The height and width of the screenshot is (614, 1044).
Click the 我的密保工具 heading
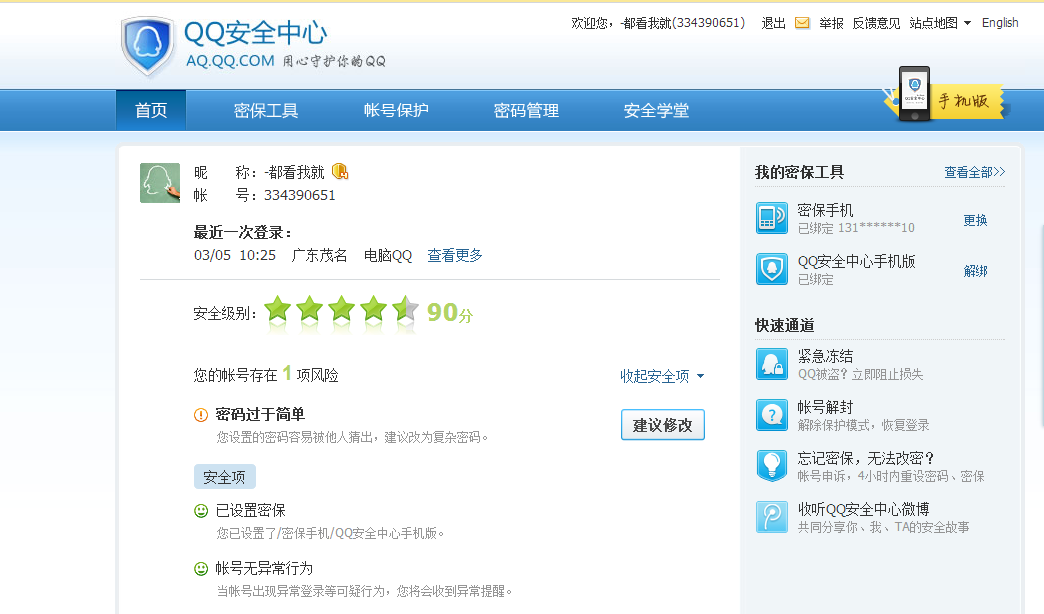point(800,172)
